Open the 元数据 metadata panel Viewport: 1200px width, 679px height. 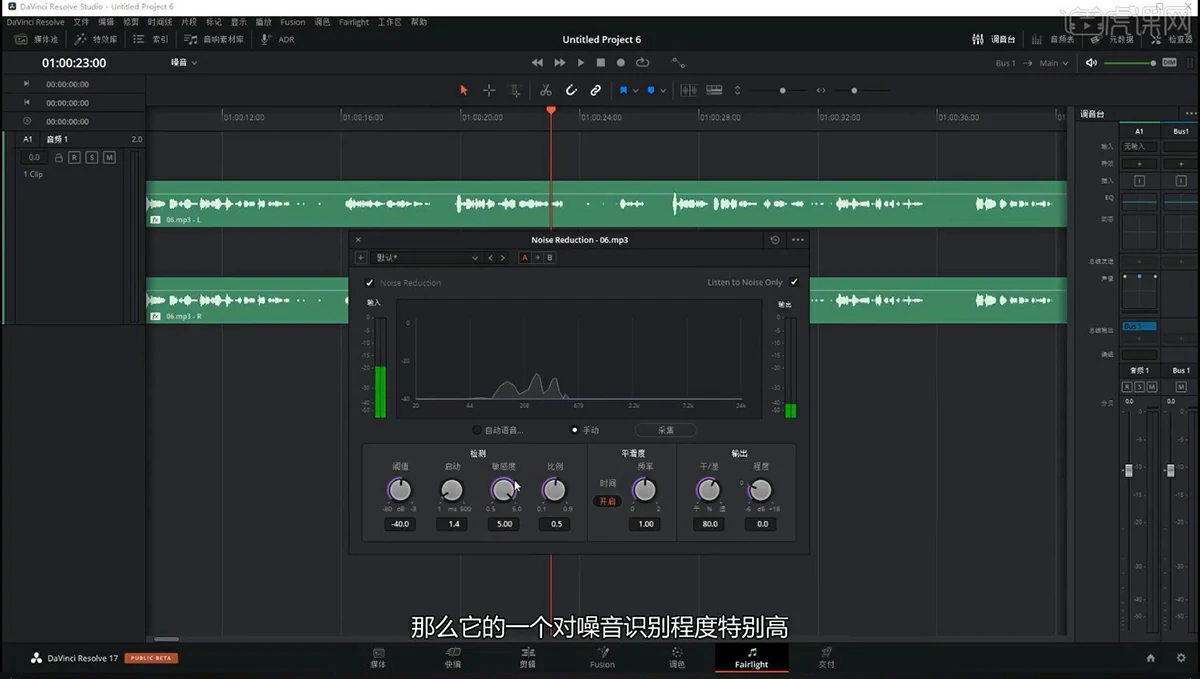pos(1112,39)
